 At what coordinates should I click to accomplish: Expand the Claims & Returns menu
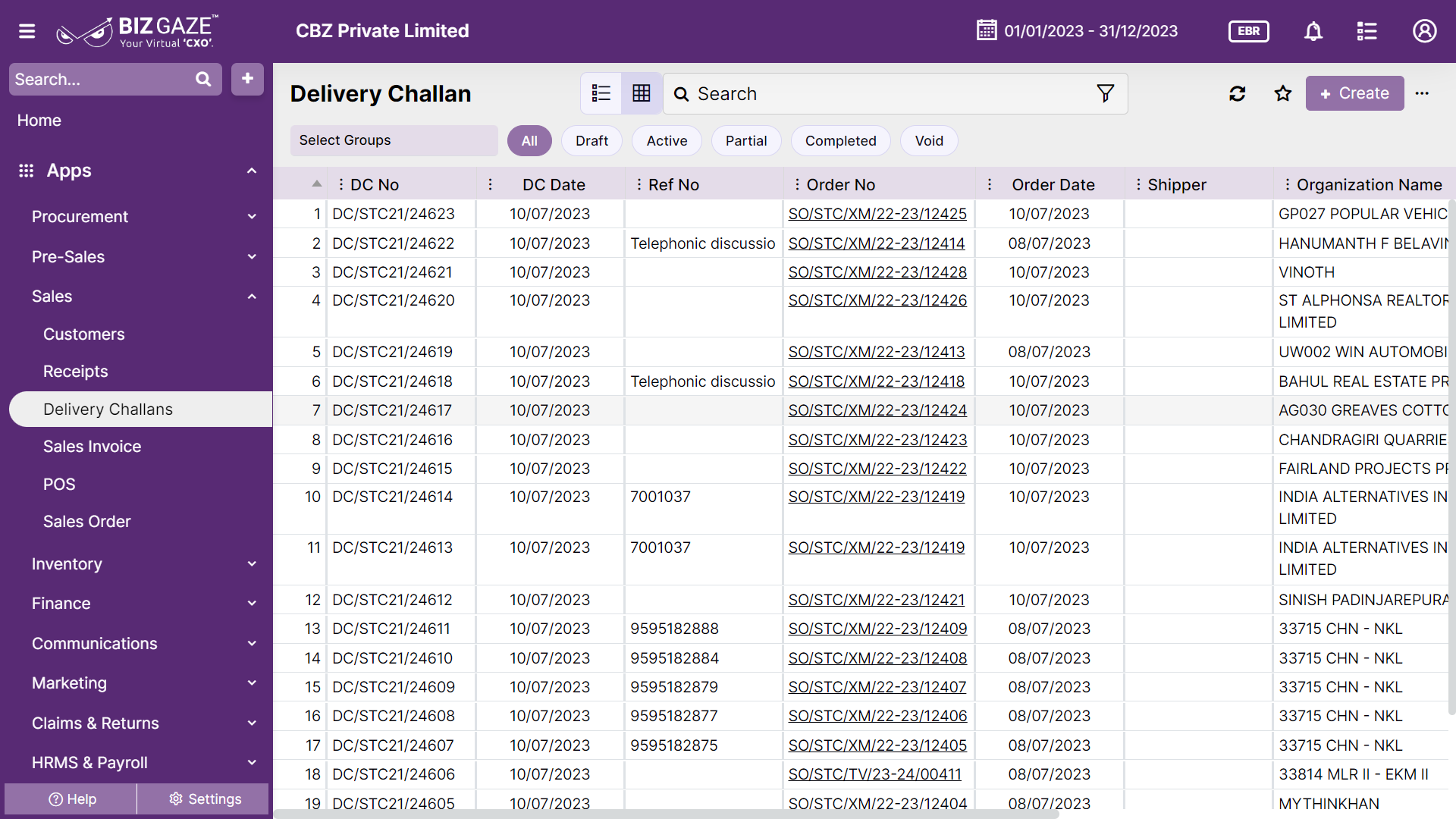[252, 723]
